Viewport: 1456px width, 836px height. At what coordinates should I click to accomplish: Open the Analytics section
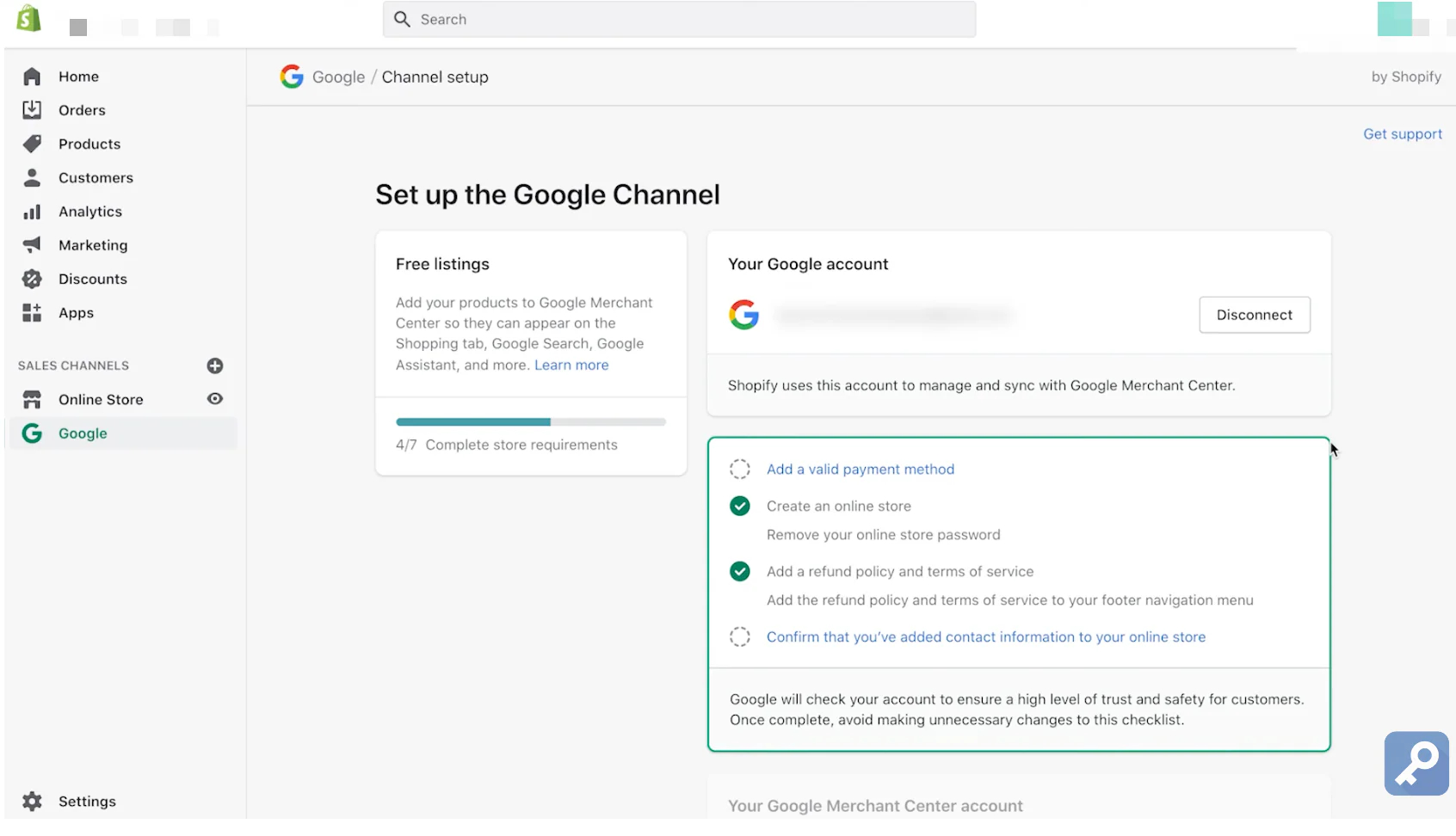click(x=32, y=211)
